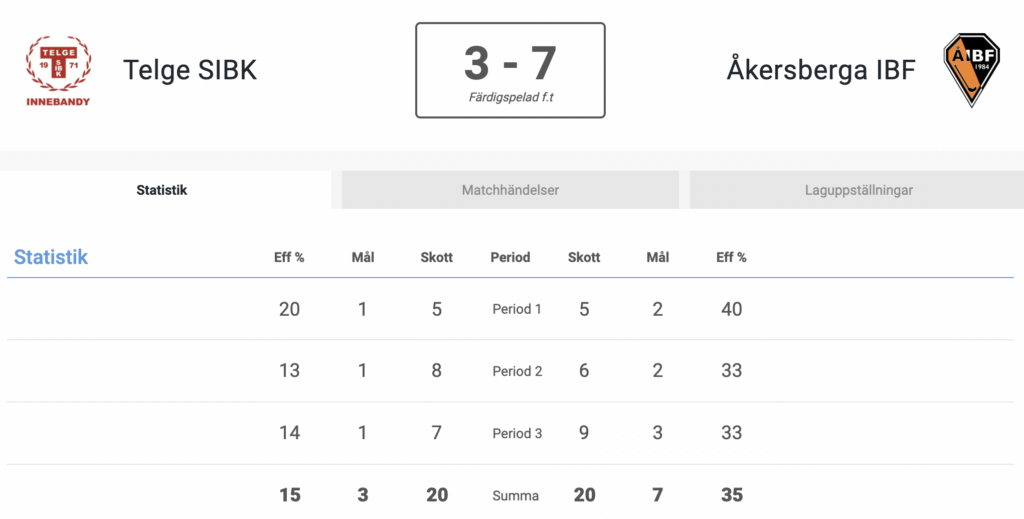Click the Telge SIBK team logo
1024x519 pixels.
click(x=58, y=71)
